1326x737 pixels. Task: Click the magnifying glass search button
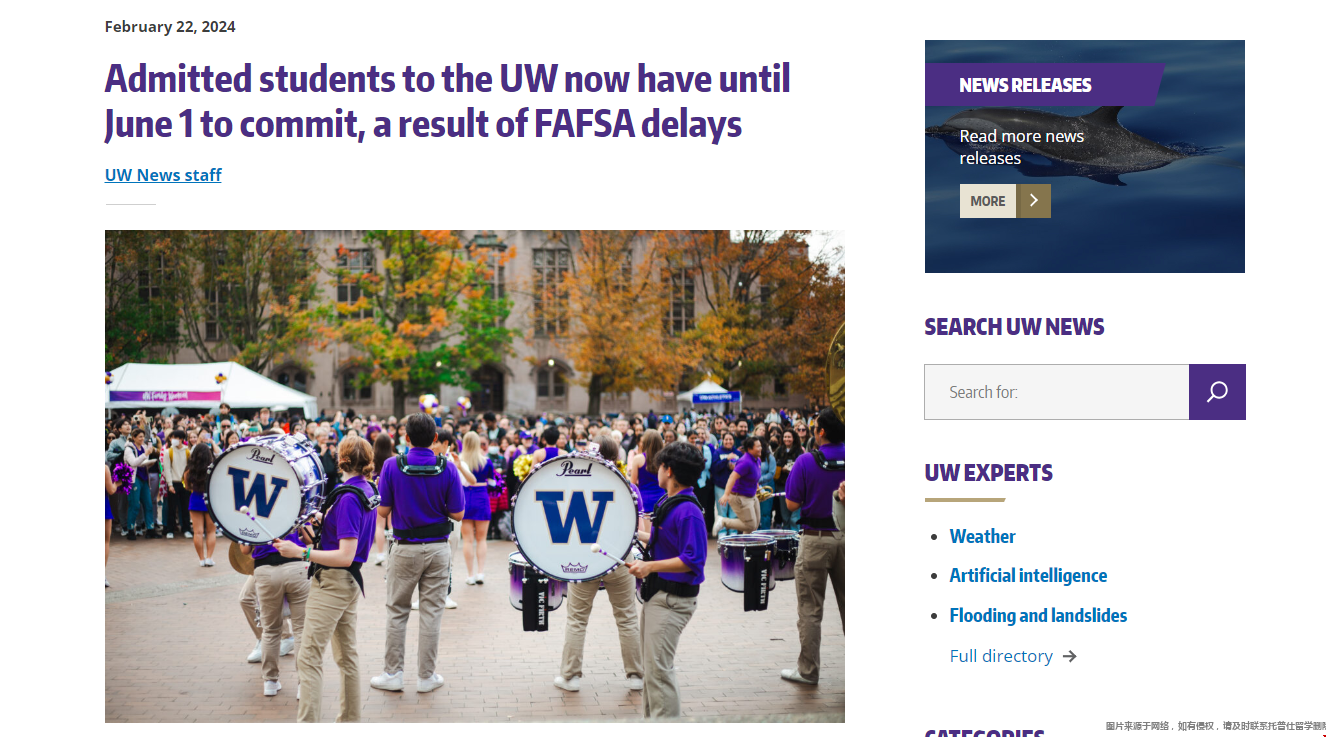pyautogui.click(x=1217, y=392)
